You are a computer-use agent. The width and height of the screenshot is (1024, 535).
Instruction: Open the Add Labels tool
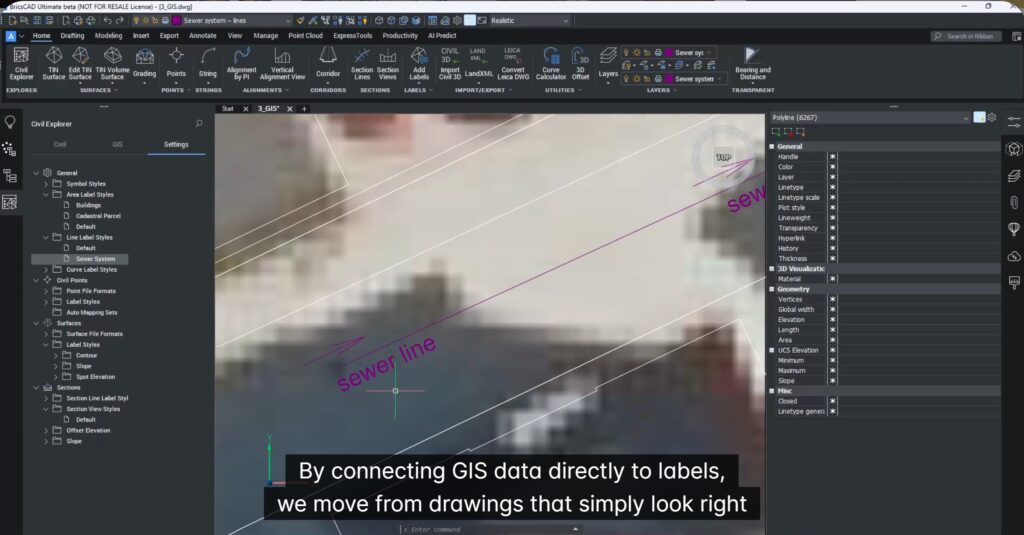pos(419,63)
